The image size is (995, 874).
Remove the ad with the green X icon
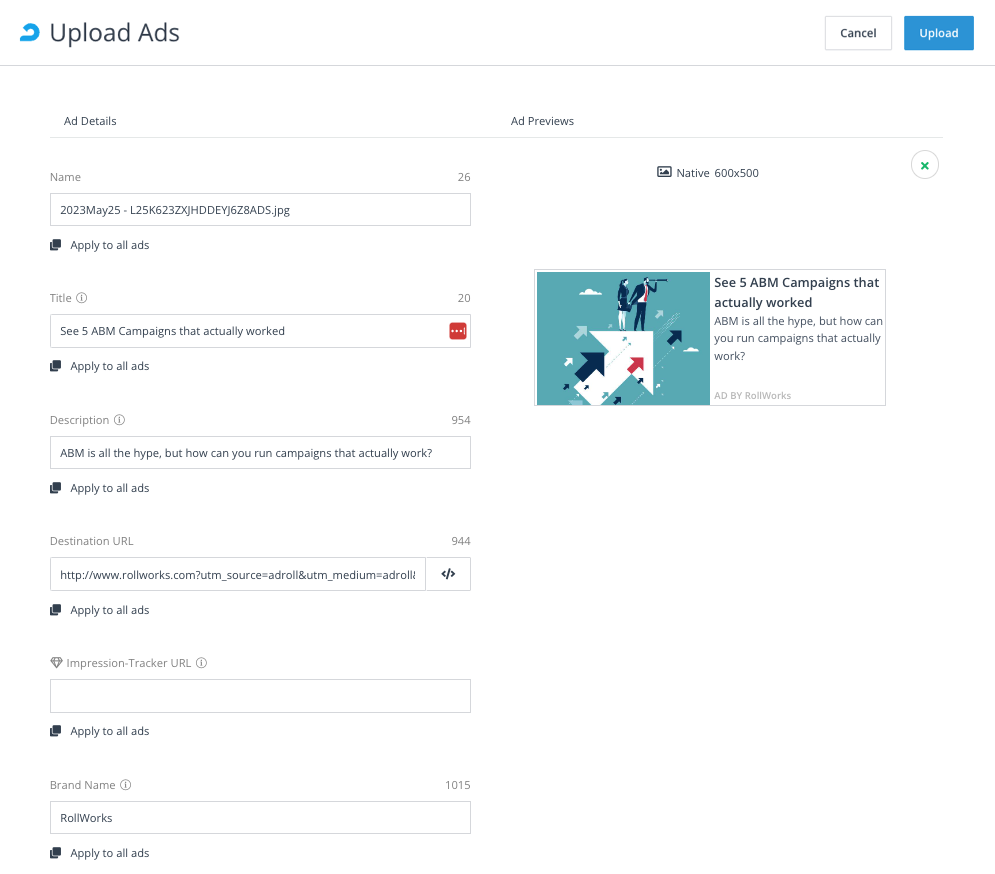coord(924,165)
